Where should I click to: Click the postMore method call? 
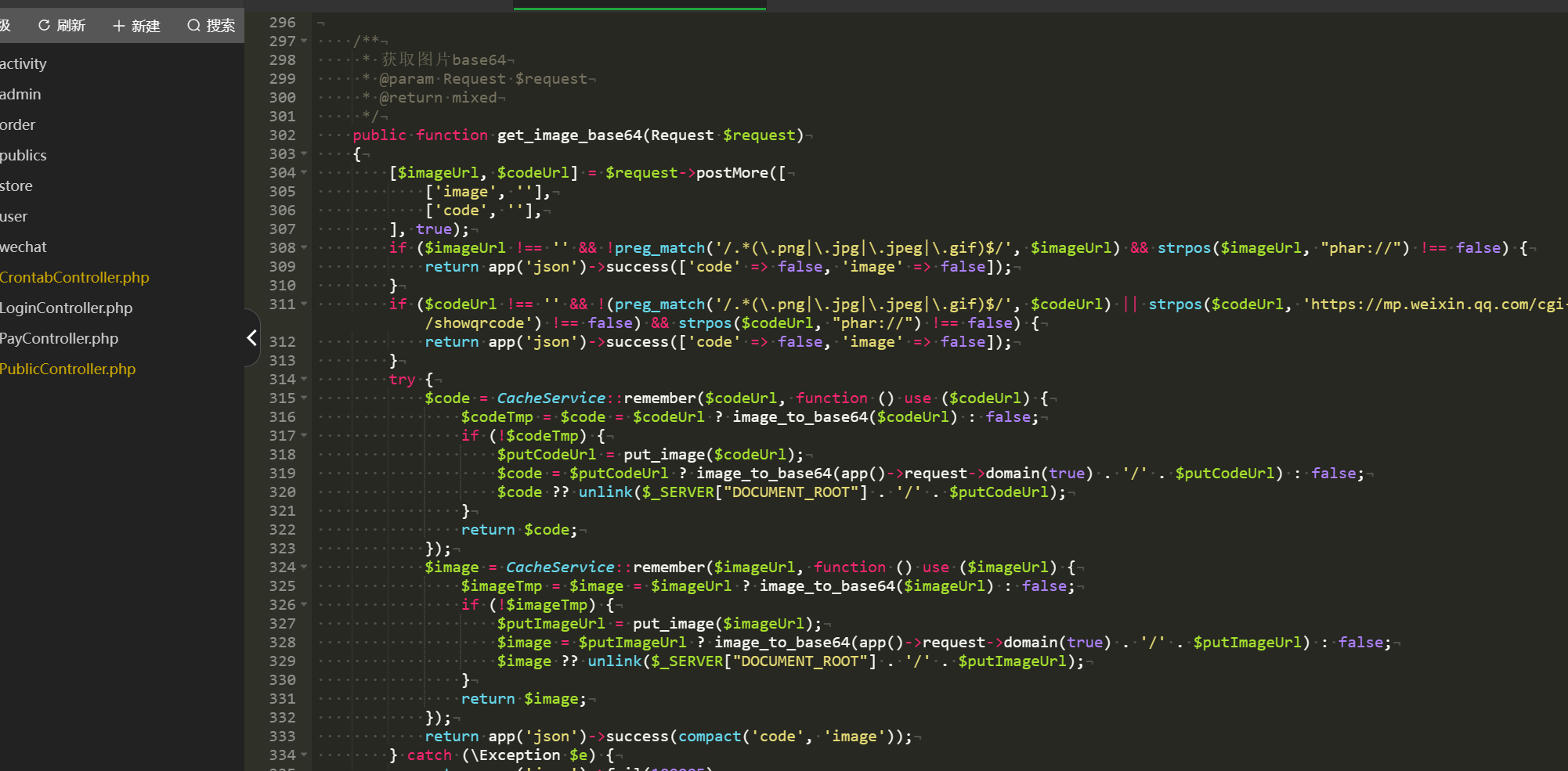tap(732, 172)
